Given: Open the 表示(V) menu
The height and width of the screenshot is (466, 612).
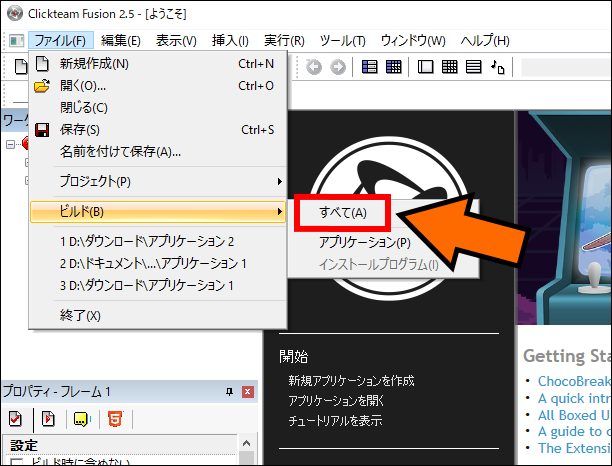Looking at the screenshot, I should coord(176,41).
